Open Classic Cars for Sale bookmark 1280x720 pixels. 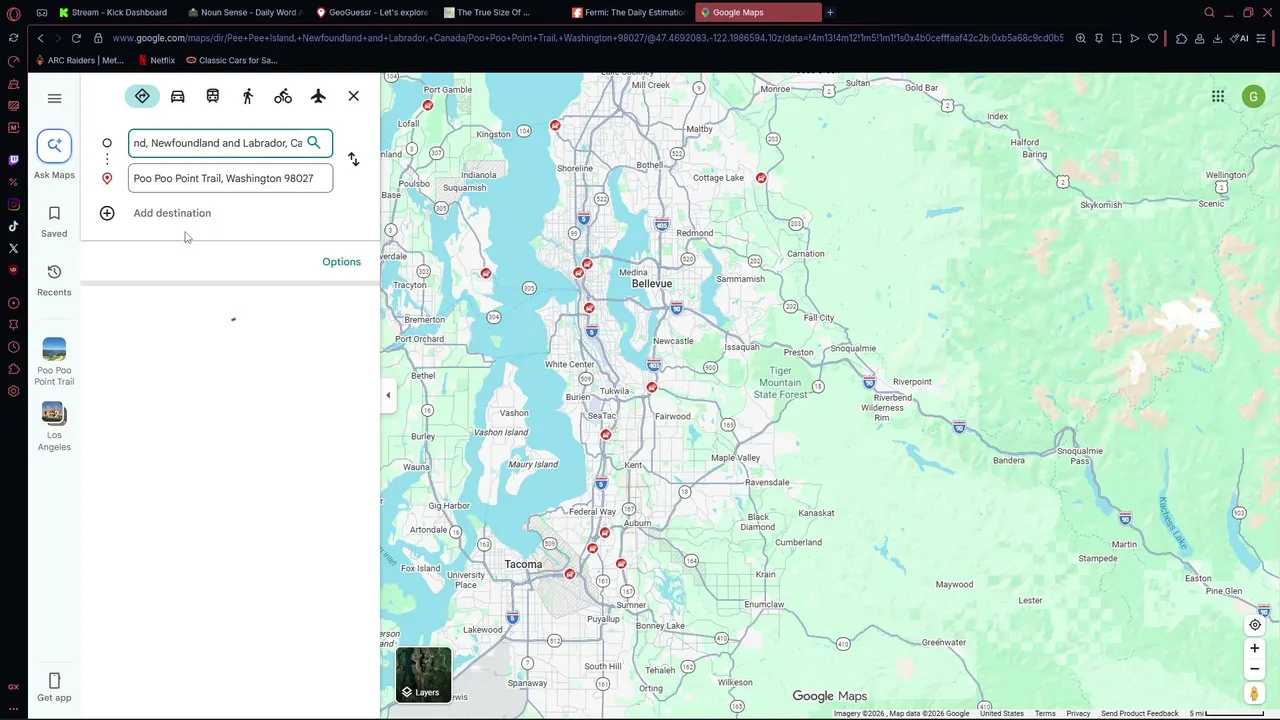[232, 60]
